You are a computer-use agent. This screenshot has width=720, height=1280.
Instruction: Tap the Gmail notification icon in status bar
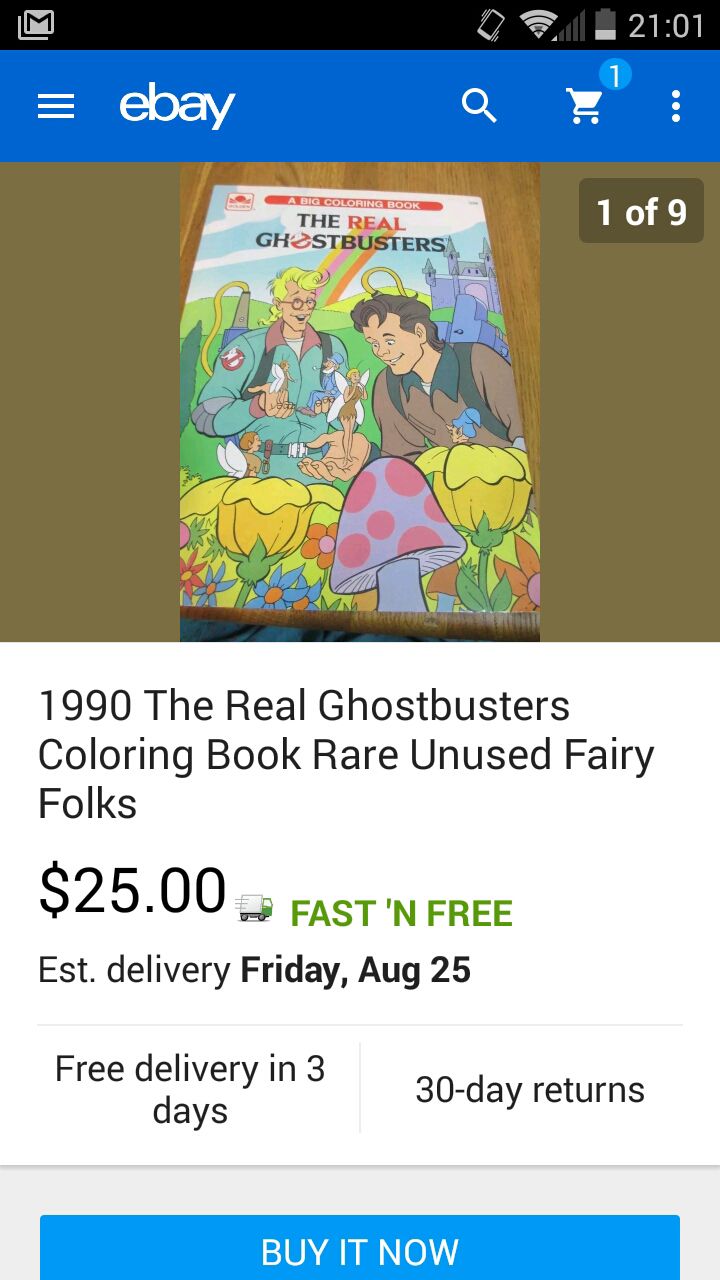click(36, 25)
